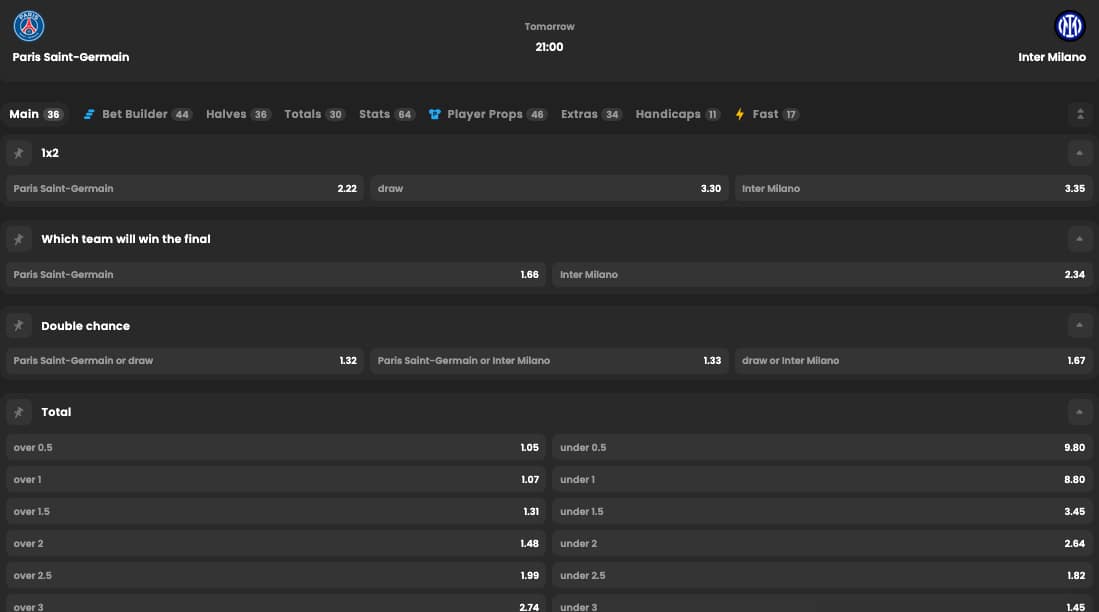Open the Bet Builder tab
The image size is (1099, 612).
[x=137, y=114]
